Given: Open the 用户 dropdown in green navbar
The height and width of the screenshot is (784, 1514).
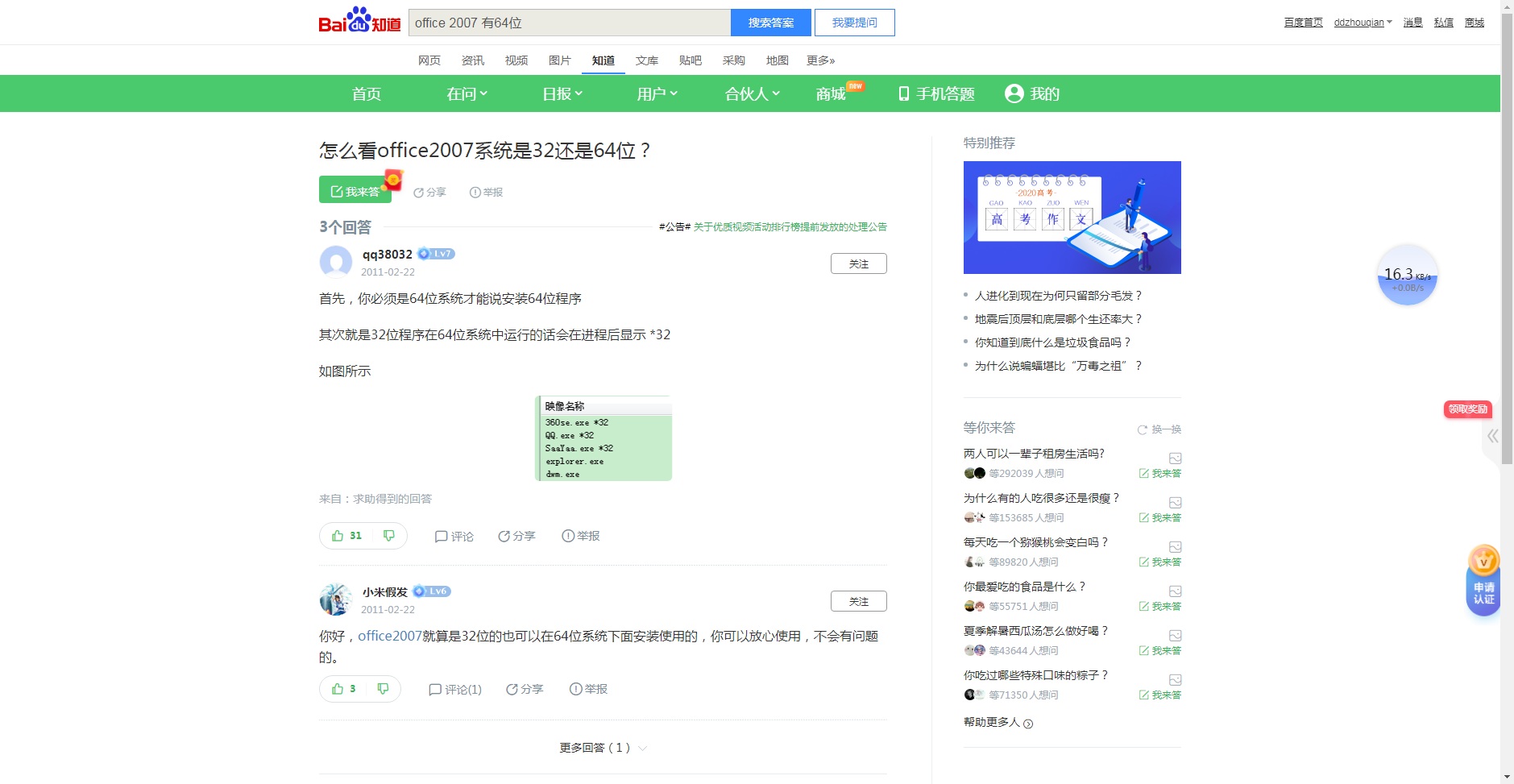Looking at the screenshot, I should pos(657,93).
